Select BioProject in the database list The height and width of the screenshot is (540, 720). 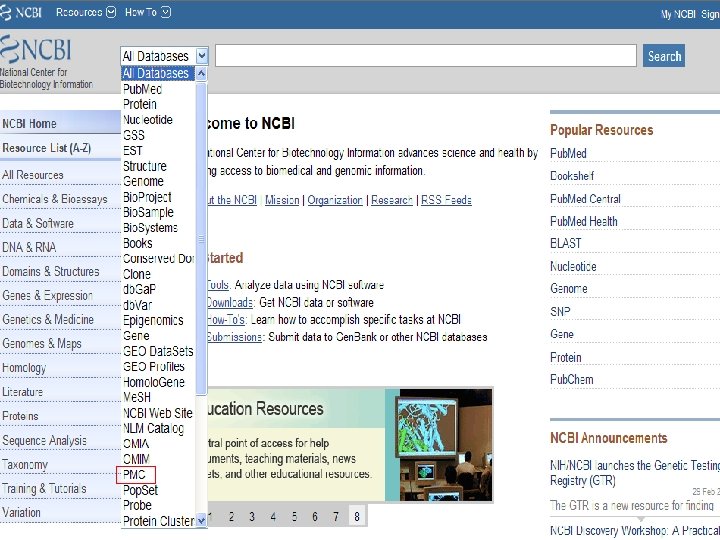[147, 197]
